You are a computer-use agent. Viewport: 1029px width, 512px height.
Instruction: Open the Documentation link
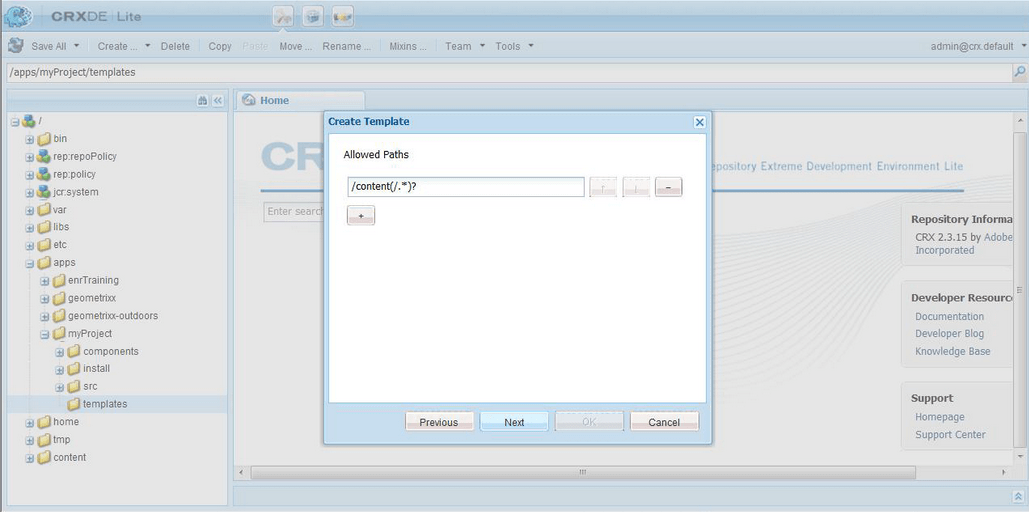950,316
